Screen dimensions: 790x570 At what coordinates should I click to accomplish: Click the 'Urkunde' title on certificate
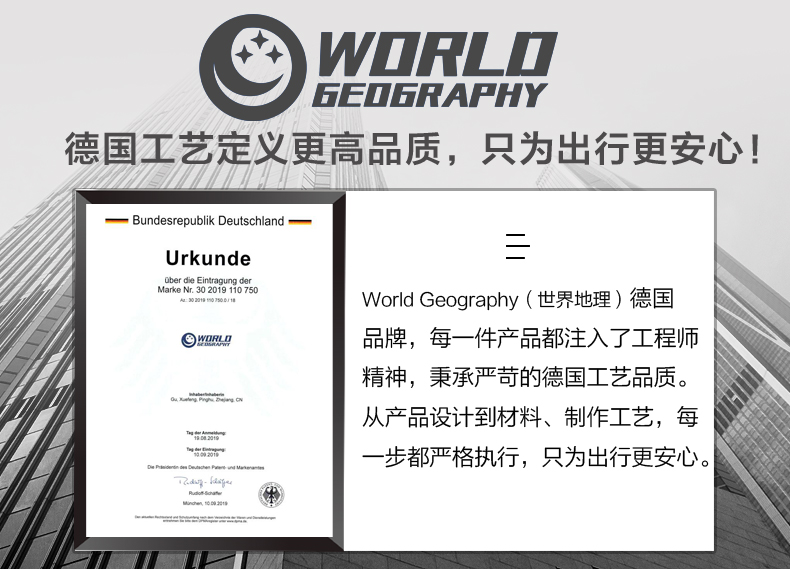[x=208, y=258]
